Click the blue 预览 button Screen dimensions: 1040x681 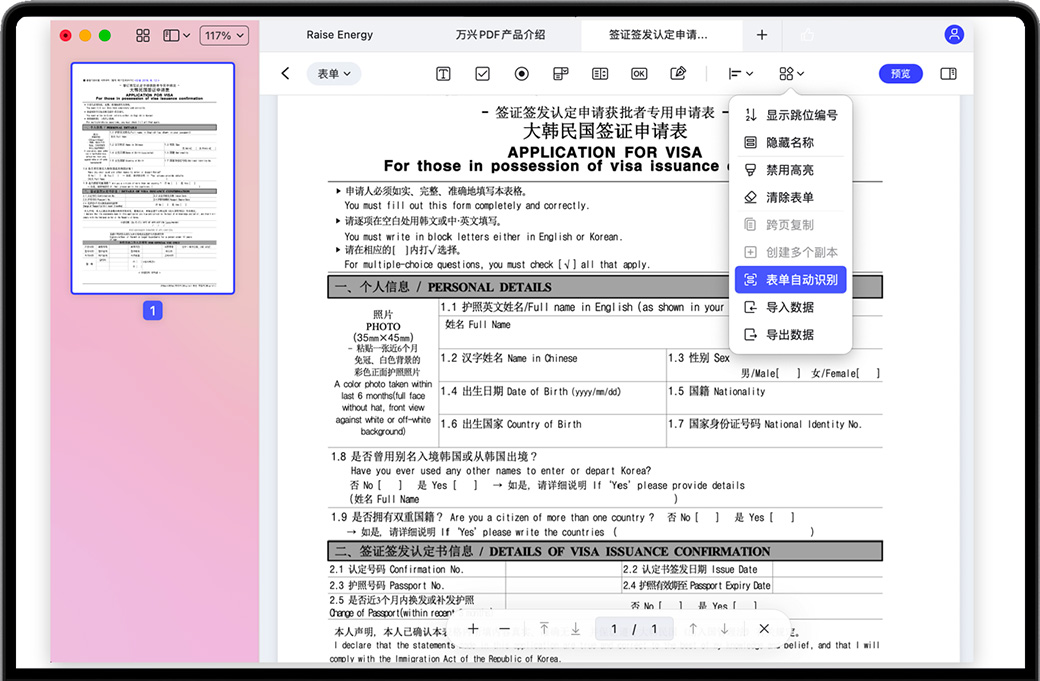click(900, 74)
